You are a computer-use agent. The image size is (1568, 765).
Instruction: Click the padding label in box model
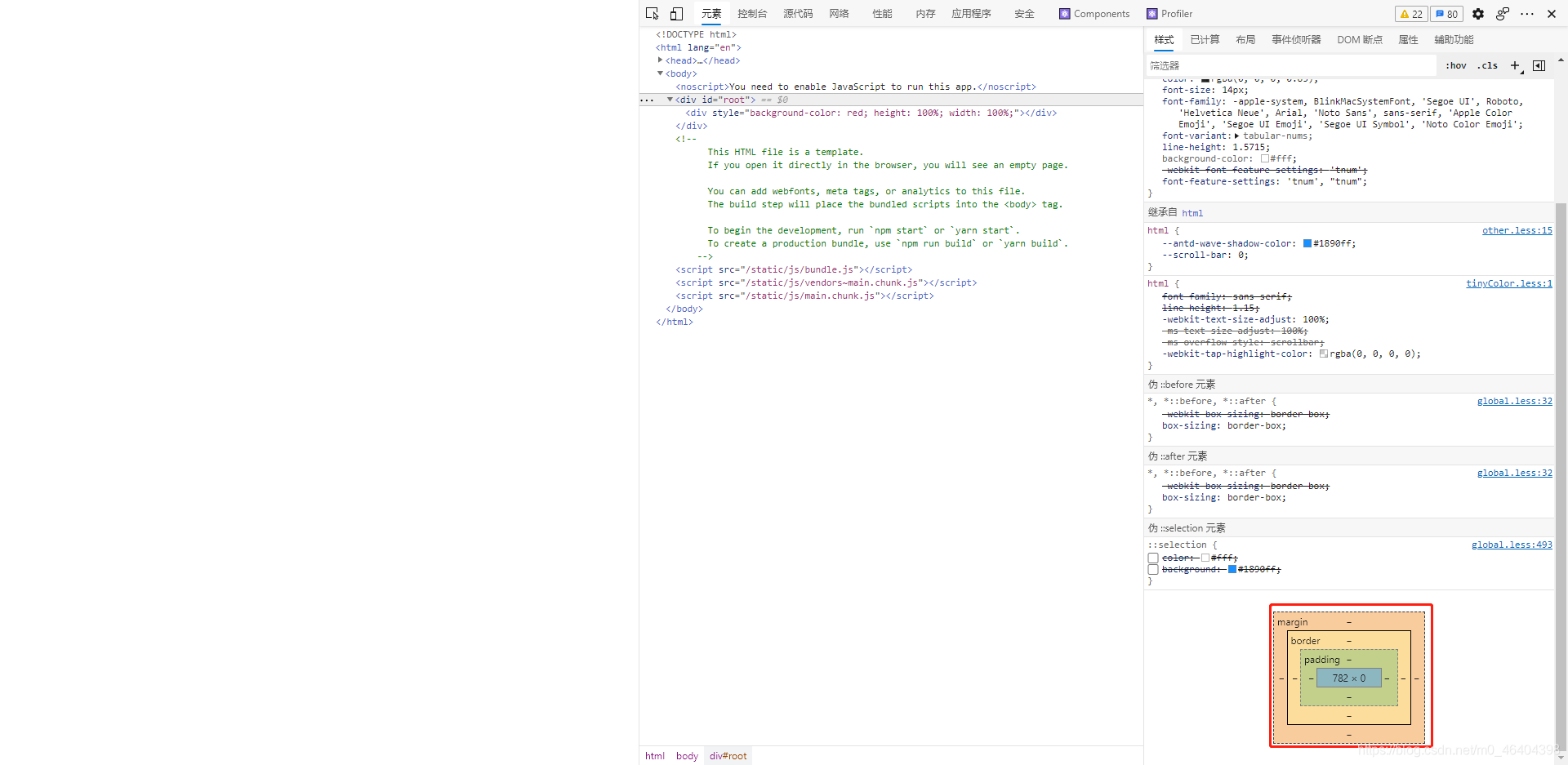coord(1321,660)
